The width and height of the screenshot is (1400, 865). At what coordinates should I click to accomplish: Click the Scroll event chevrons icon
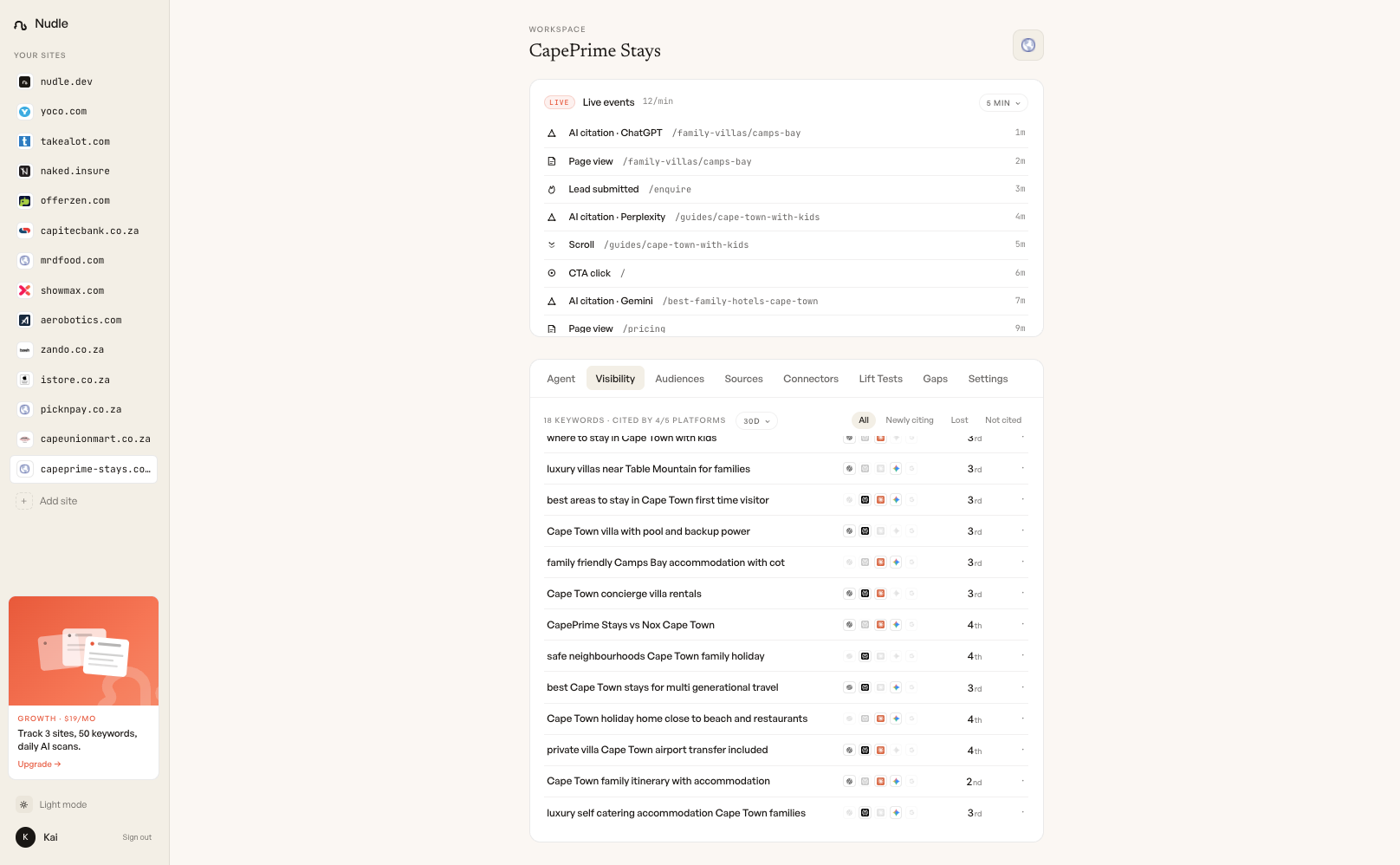point(552,244)
